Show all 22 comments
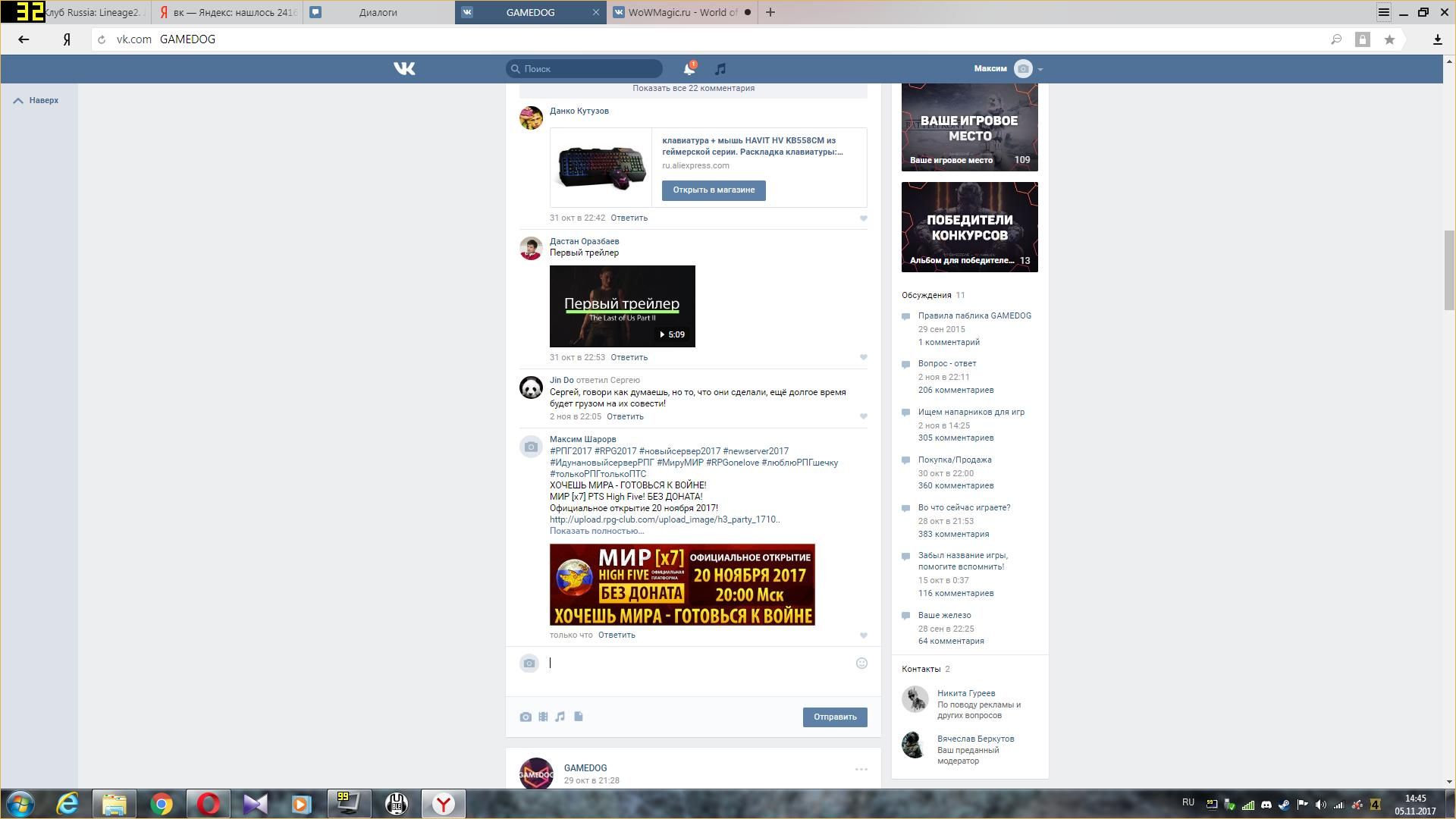1456x819 pixels. (693, 89)
